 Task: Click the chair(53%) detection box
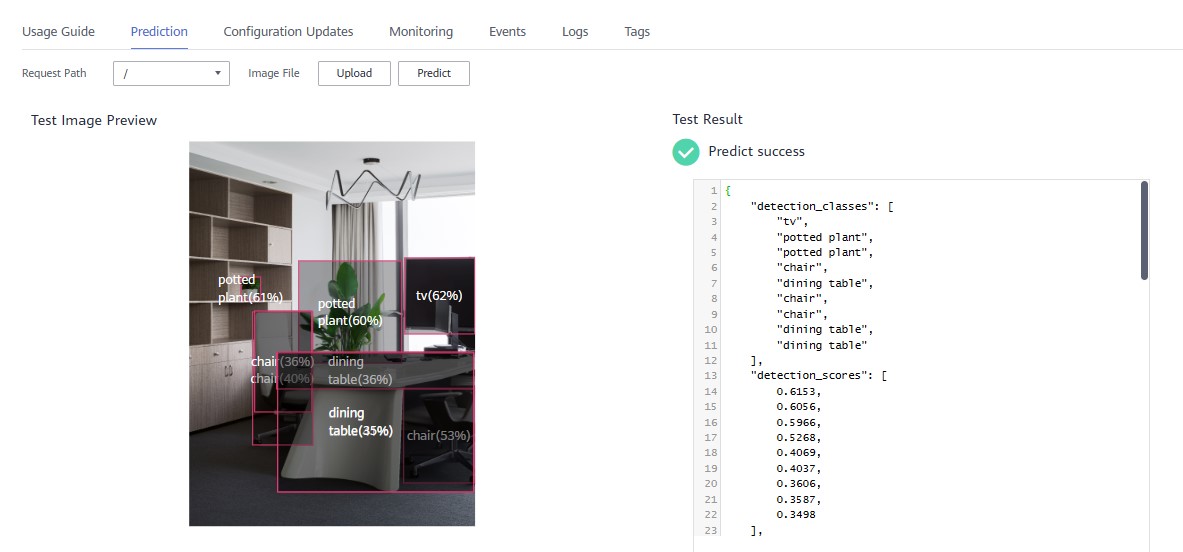438,436
